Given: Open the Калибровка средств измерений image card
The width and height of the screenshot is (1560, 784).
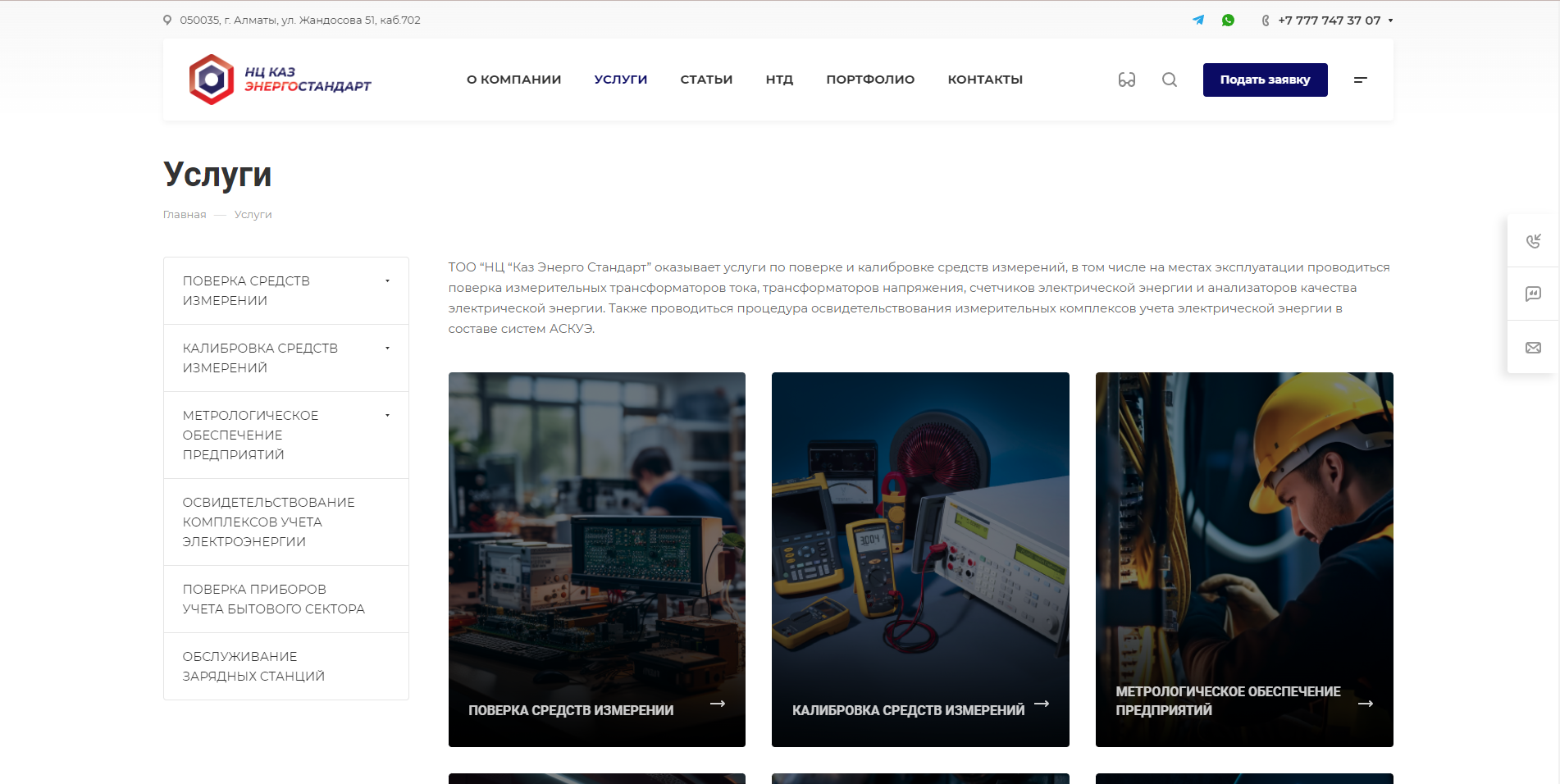Looking at the screenshot, I should coord(920,559).
